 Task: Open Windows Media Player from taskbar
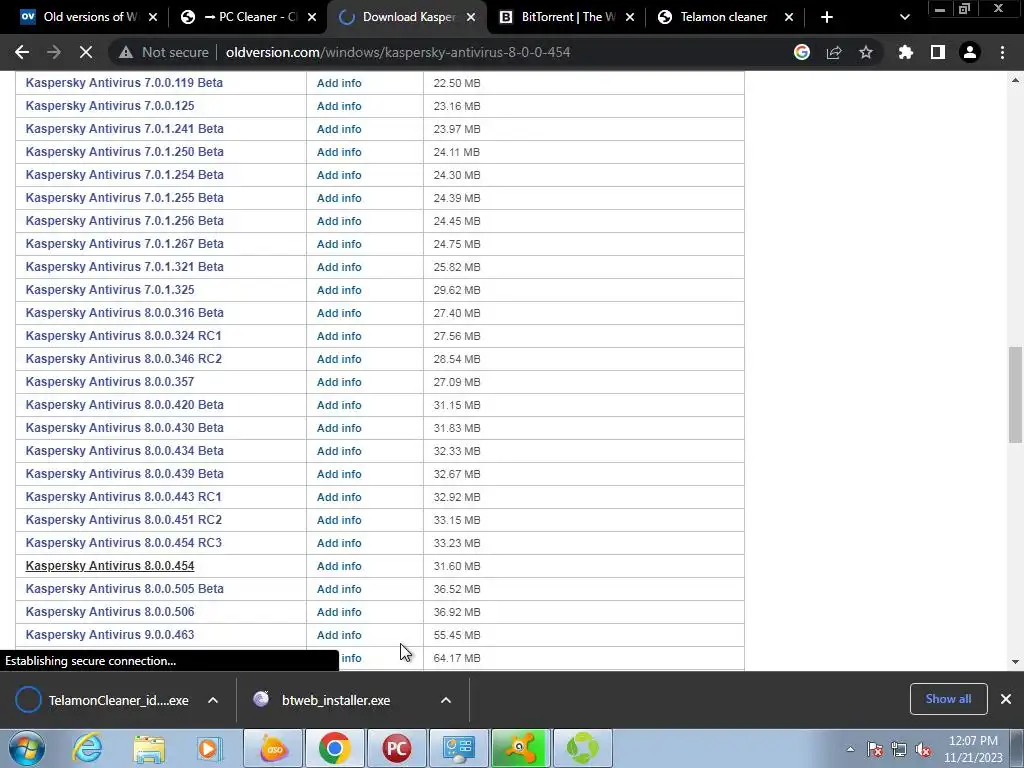coord(210,748)
